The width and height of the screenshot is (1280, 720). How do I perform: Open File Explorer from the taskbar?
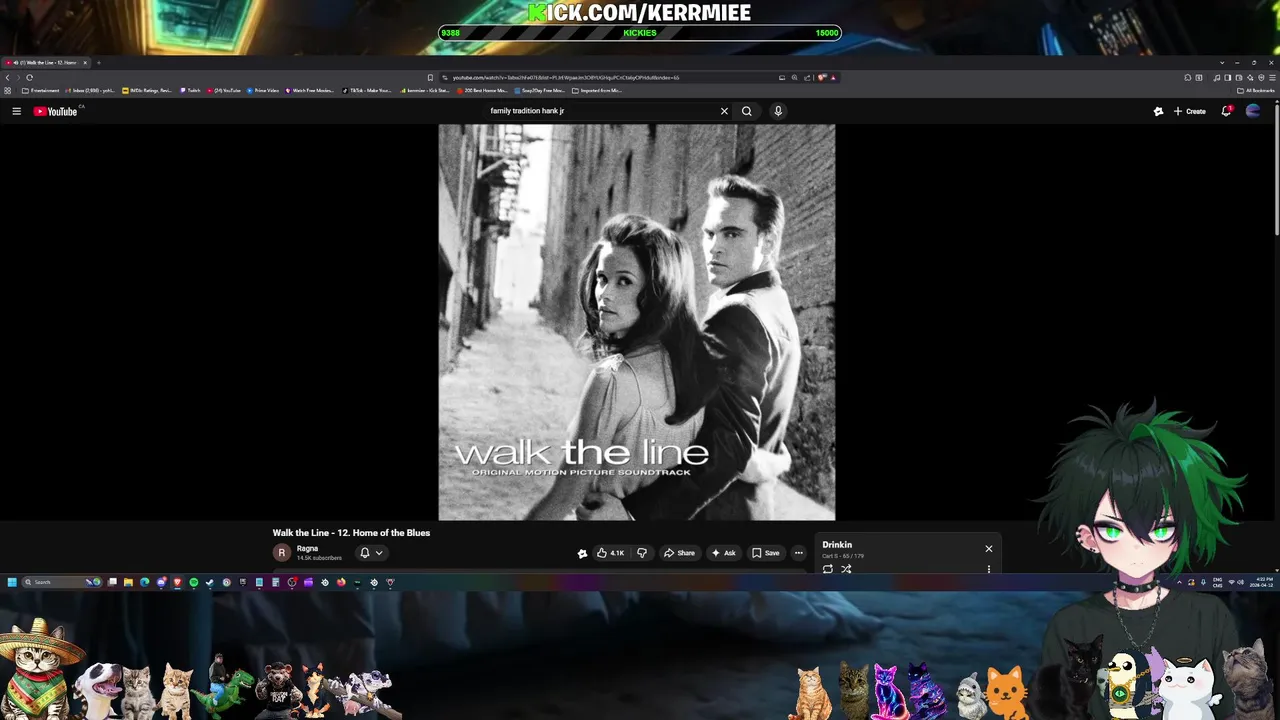(x=128, y=582)
